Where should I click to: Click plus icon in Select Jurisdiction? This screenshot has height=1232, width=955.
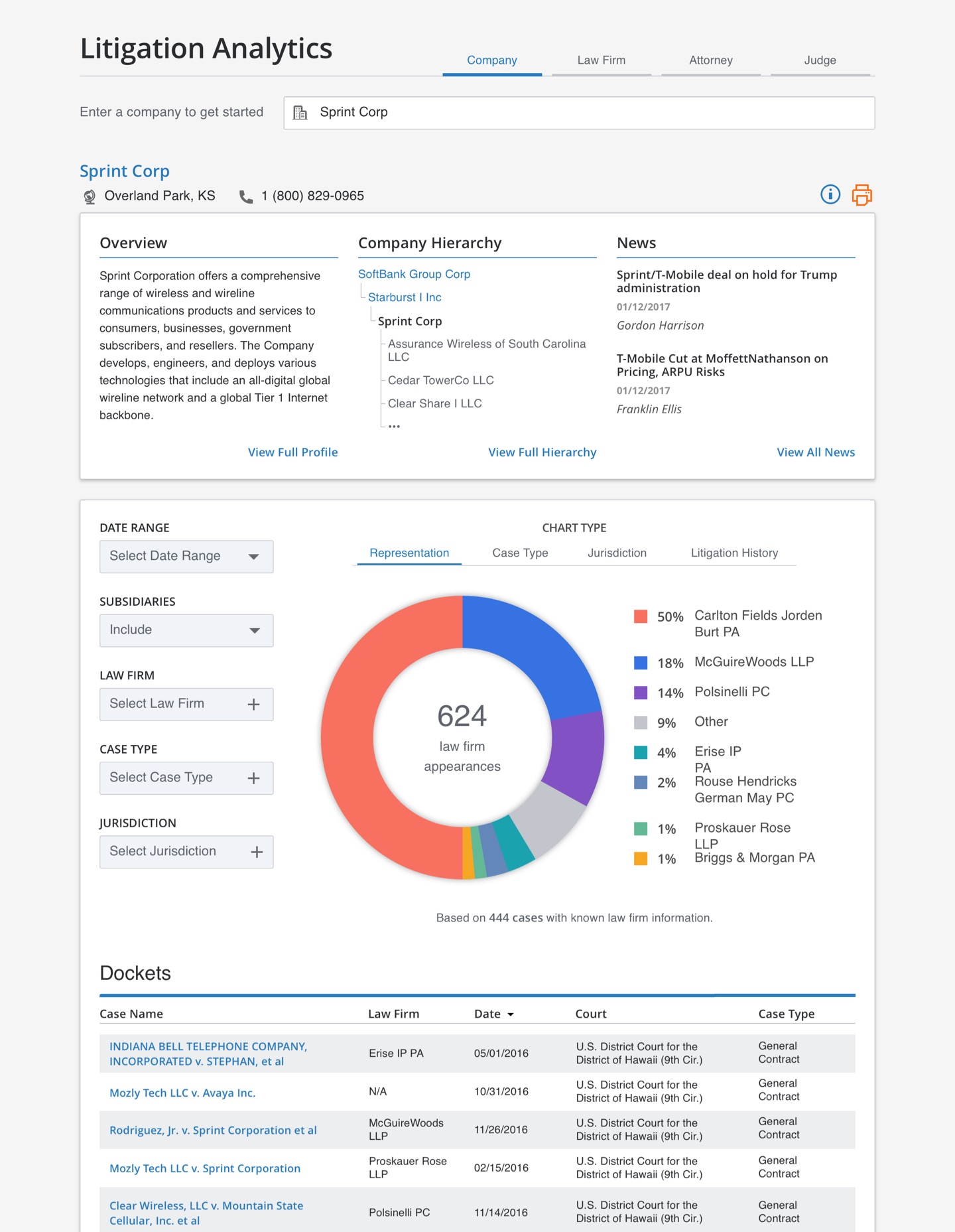tap(257, 852)
